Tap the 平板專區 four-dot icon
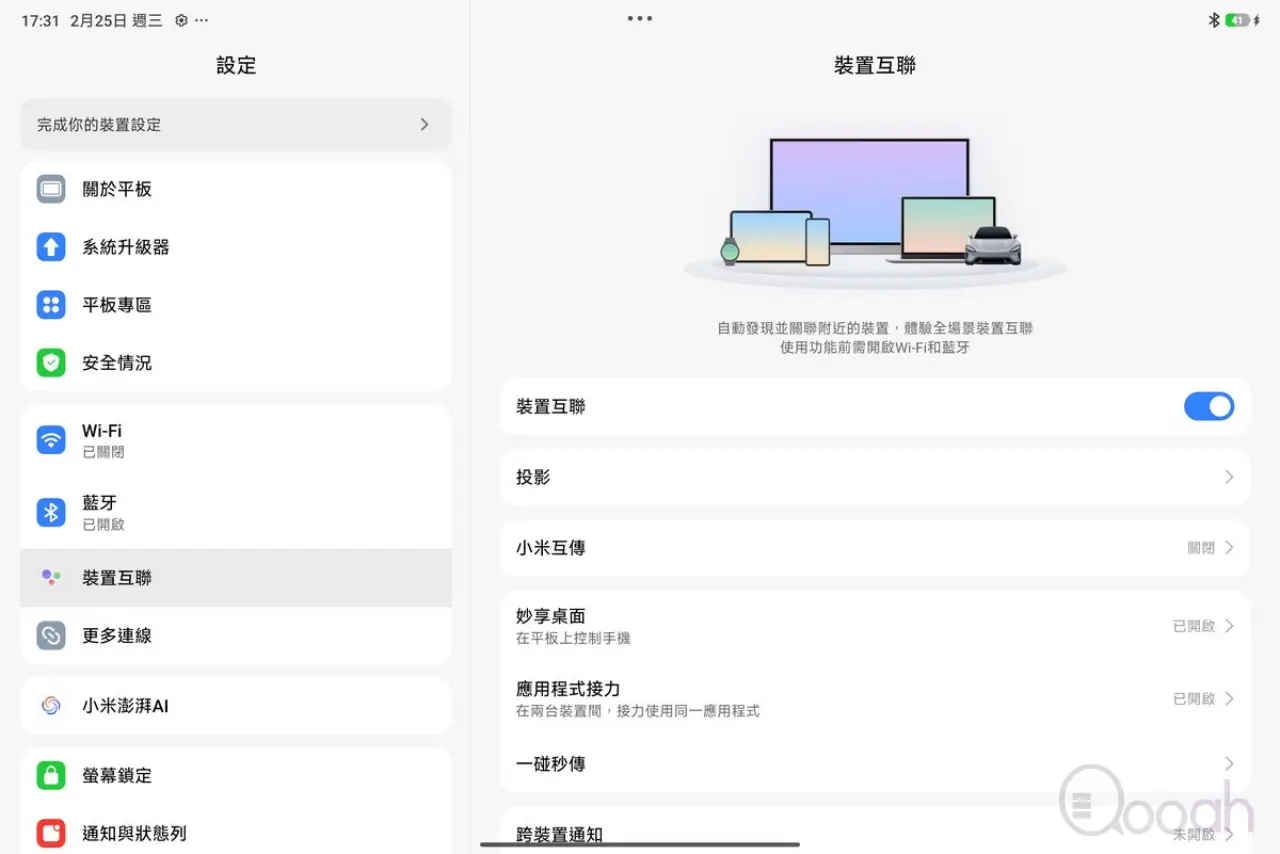The width and height of the screenshot is (1280, 854). coord(51,305)
